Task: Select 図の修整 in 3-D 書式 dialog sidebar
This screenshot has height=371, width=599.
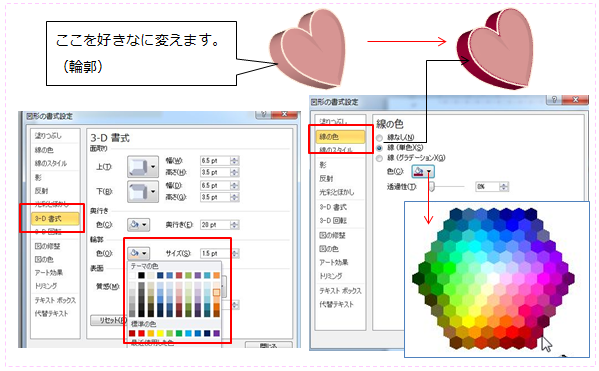Action: click(48, 246)
